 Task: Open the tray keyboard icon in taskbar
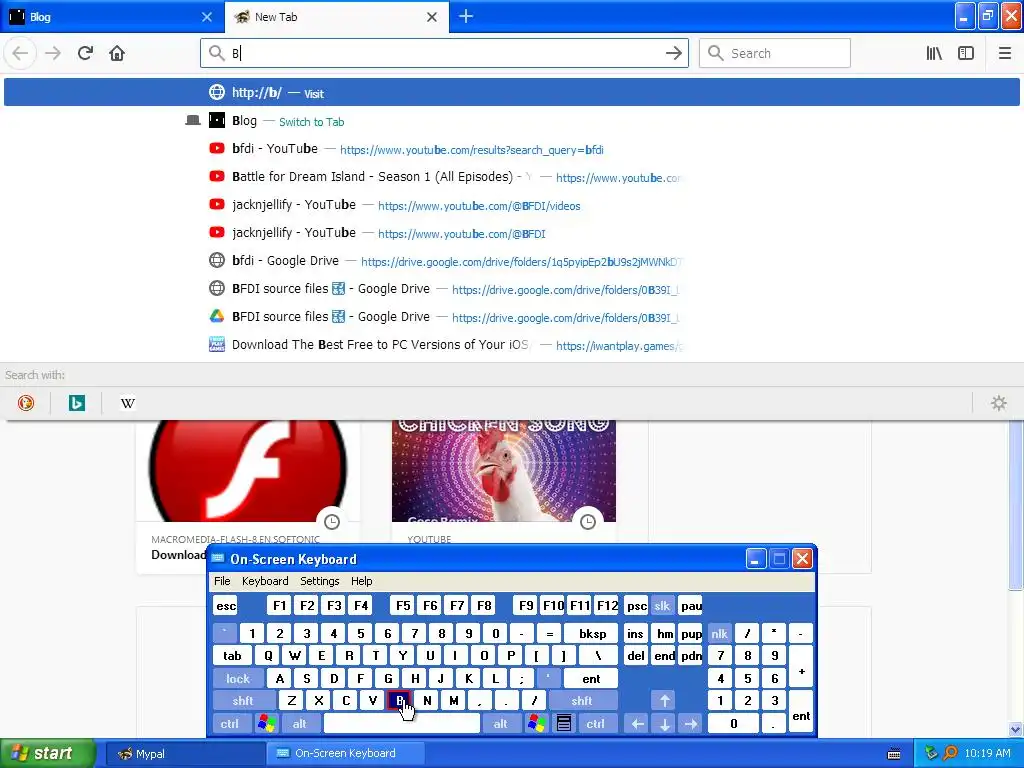(x=894, y=754)
